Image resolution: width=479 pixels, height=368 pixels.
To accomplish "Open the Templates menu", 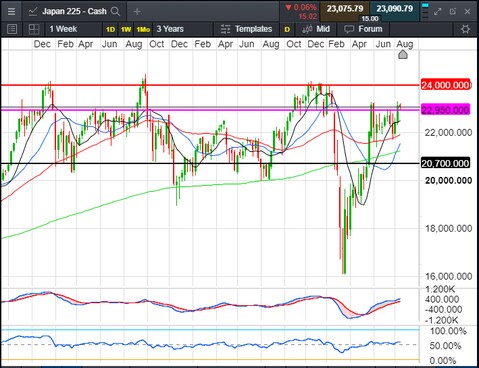I will point(247,29).
